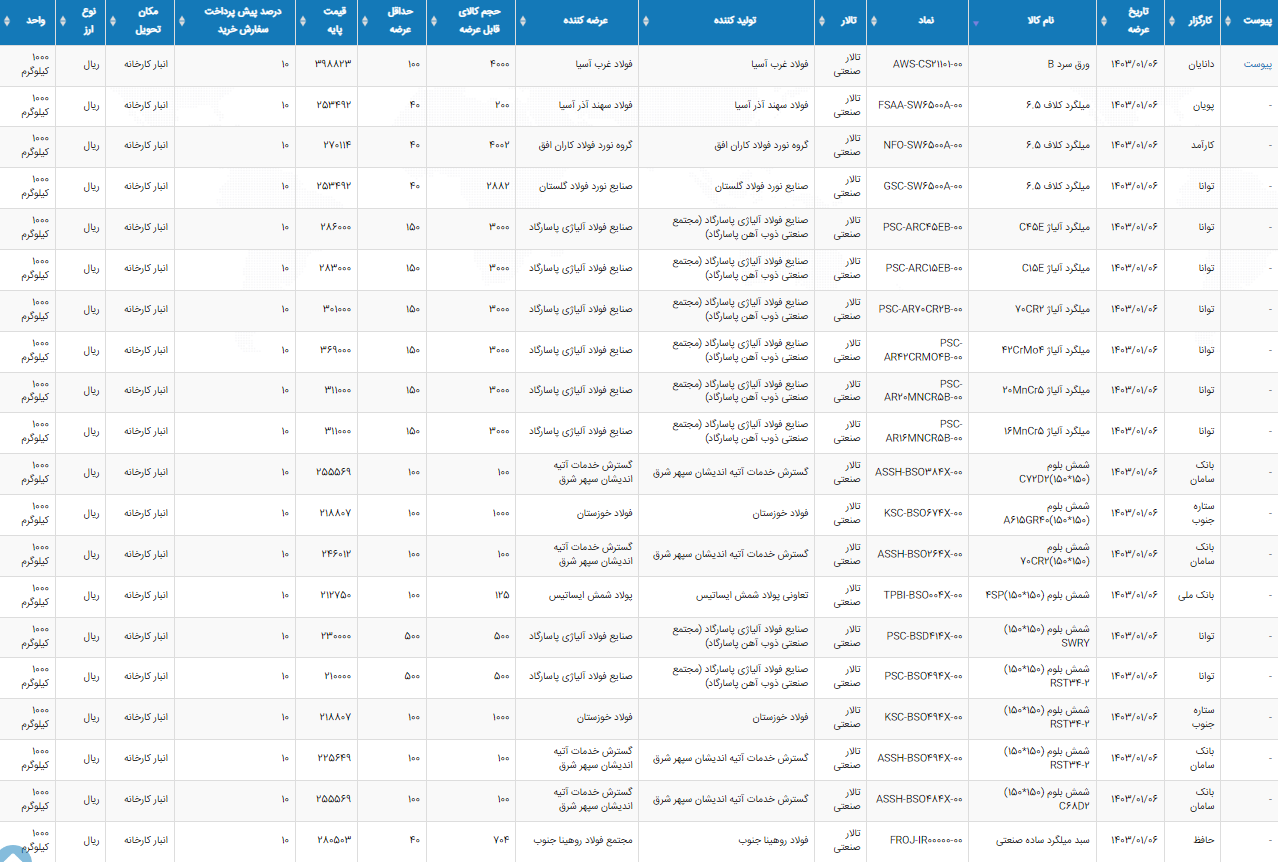1278x862 pixels.
Task: Click the broker name کارآمد
Action: pos(1201,146)
